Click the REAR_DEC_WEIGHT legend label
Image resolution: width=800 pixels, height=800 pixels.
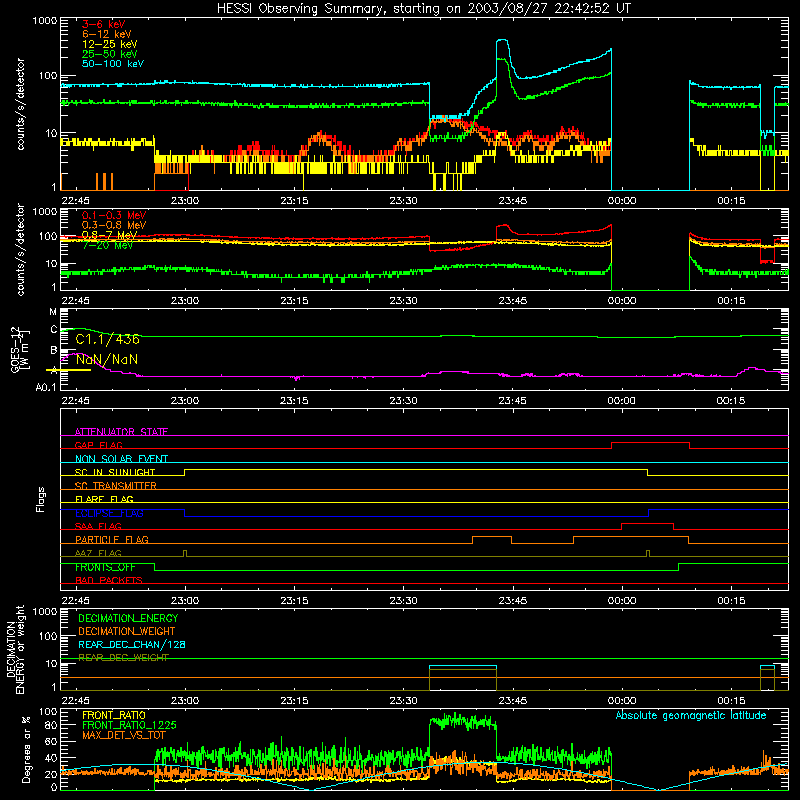pyautogui.click(x=123, y=658)
